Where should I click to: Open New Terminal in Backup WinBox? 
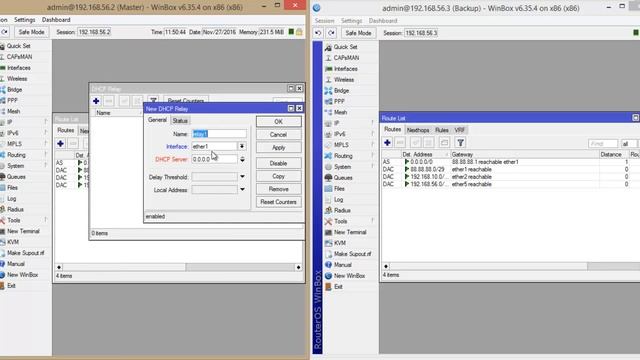(x=350, y=232)
